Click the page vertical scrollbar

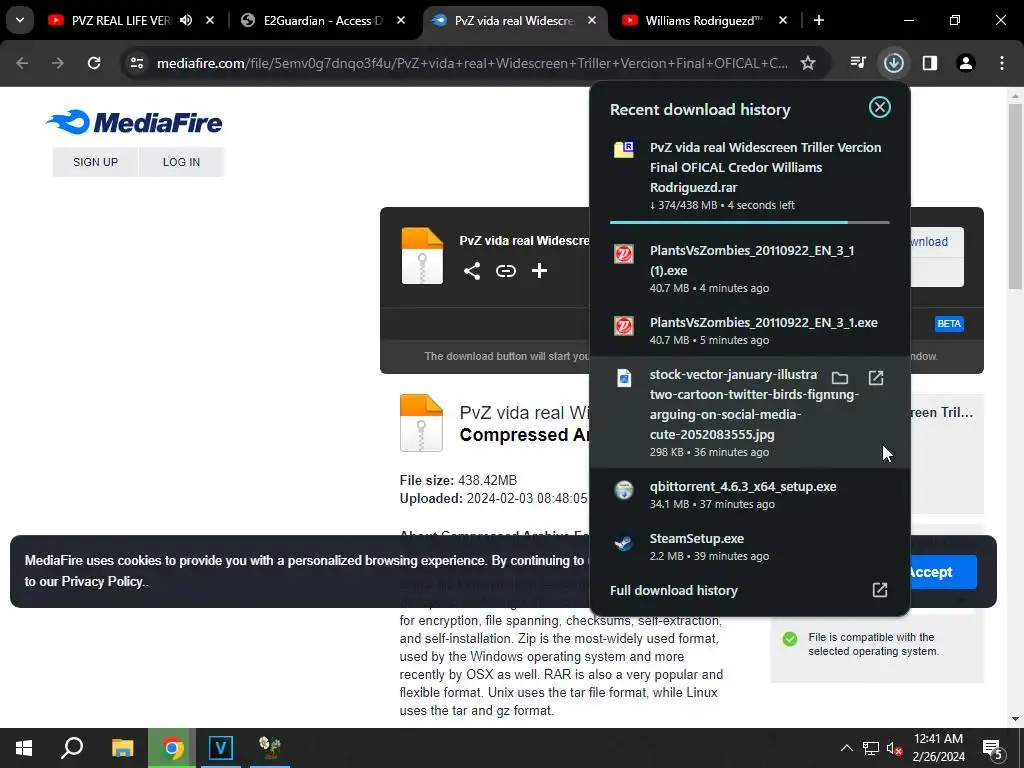tap(1015, 196)
